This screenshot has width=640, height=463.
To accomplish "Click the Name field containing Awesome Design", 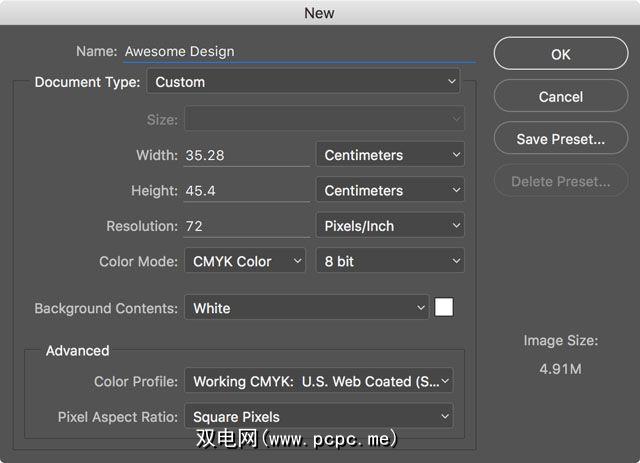I will tap(297, 51).
